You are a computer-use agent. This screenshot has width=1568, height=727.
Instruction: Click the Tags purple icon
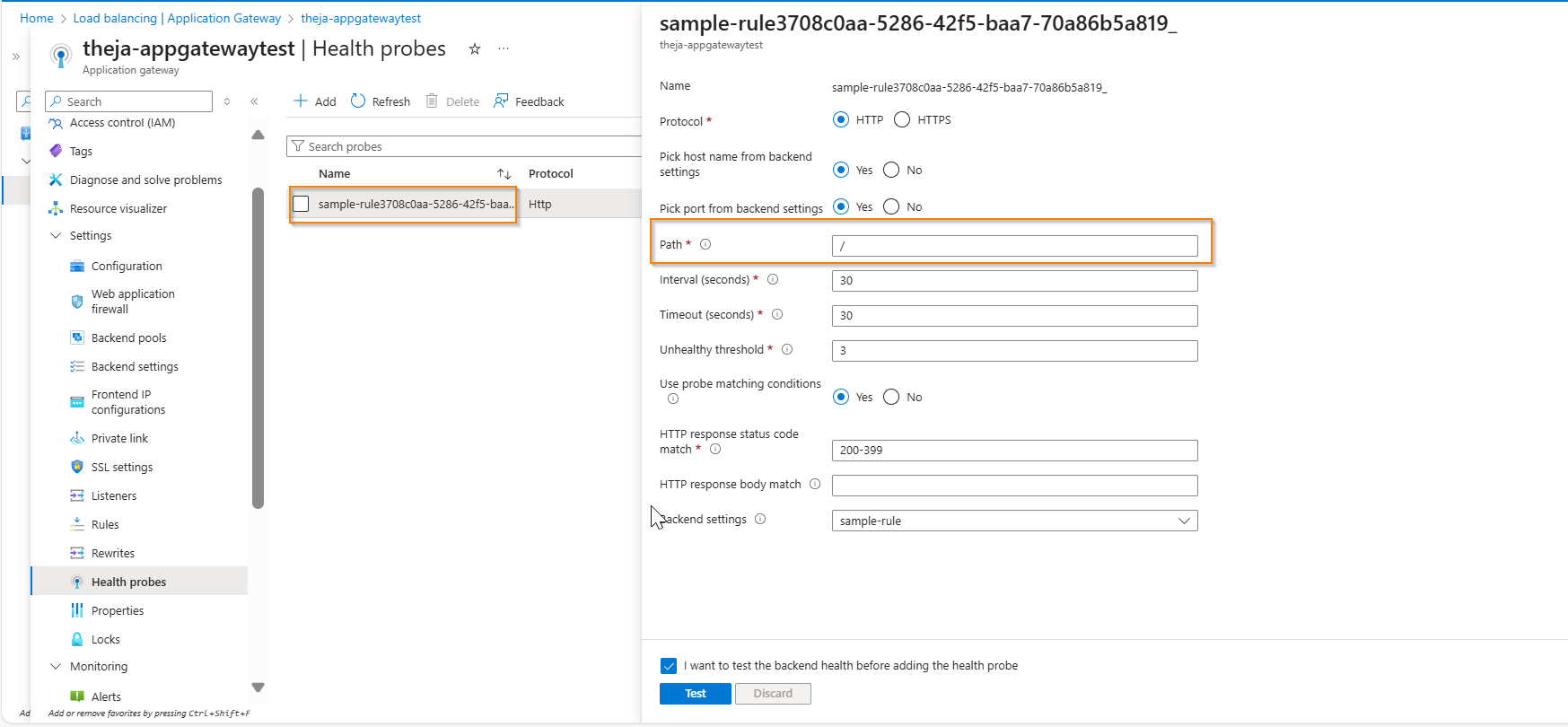[x=56, y=152]
